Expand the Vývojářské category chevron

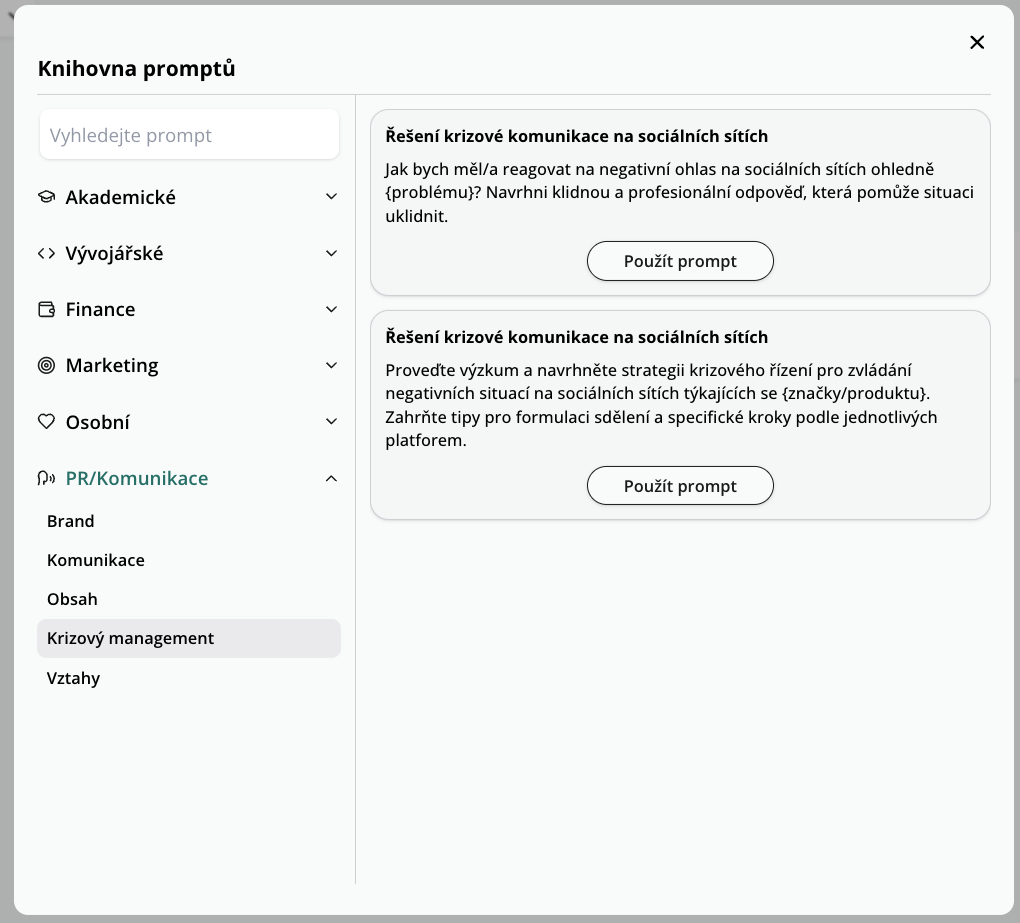tap(331, 253)
